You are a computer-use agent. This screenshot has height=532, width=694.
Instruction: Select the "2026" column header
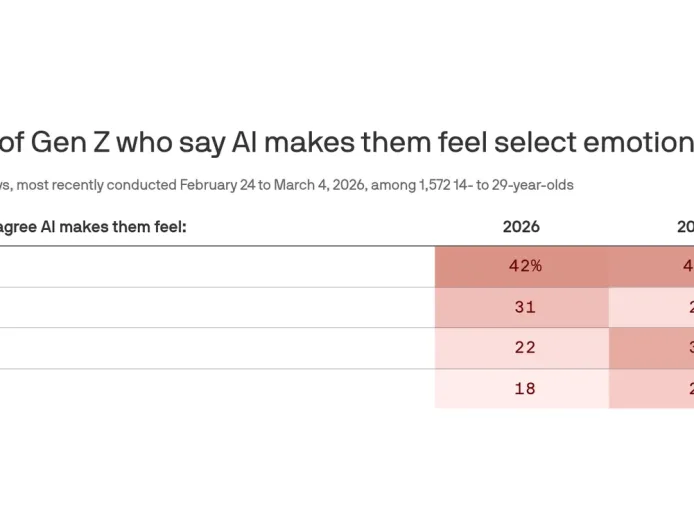[x=521, y=227]
